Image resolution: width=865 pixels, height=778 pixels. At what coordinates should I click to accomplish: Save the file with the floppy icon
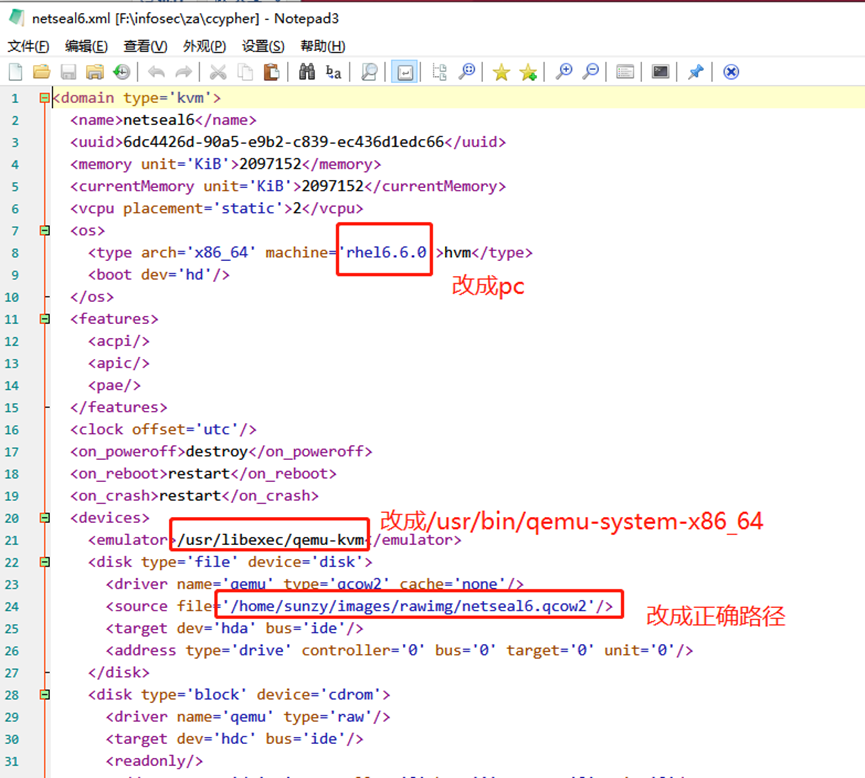[68, 72]
